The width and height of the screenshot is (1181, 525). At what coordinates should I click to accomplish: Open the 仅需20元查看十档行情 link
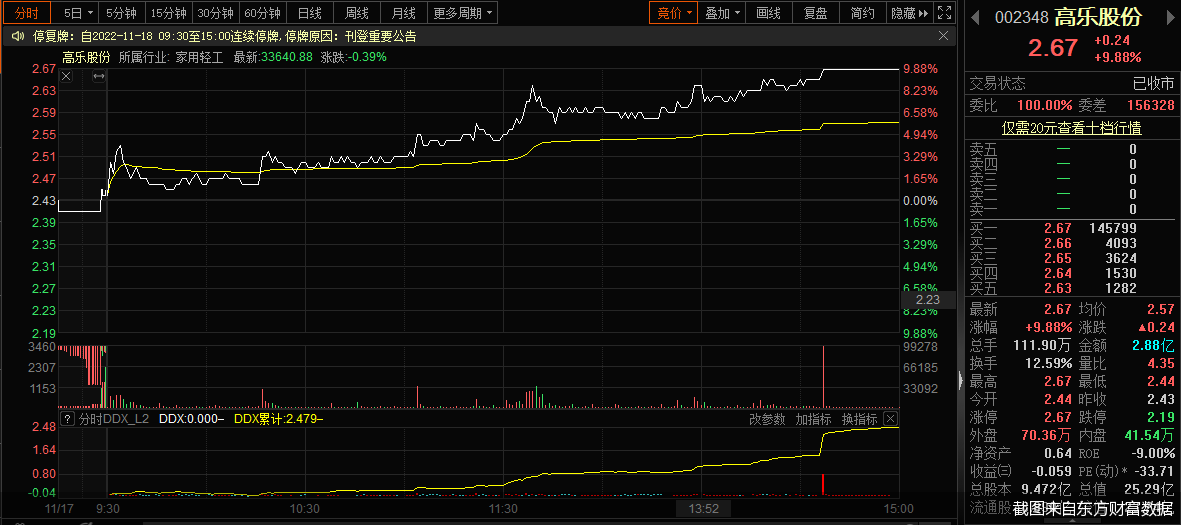1072,128
